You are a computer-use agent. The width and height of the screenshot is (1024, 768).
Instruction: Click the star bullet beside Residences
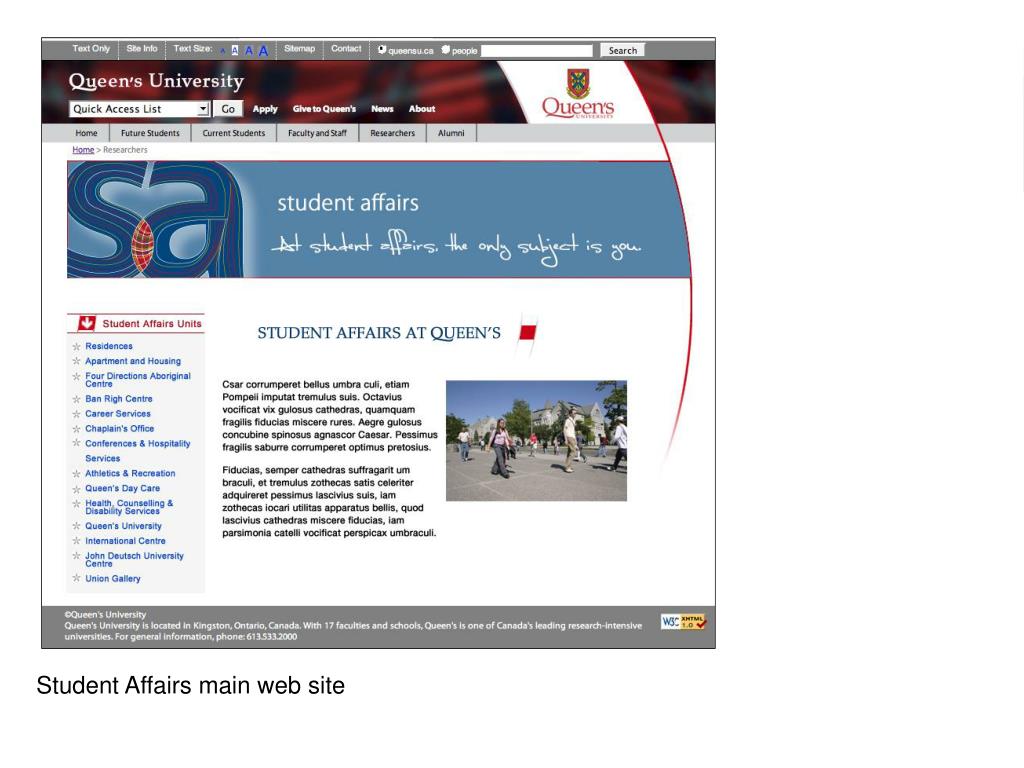pos(76,346)
